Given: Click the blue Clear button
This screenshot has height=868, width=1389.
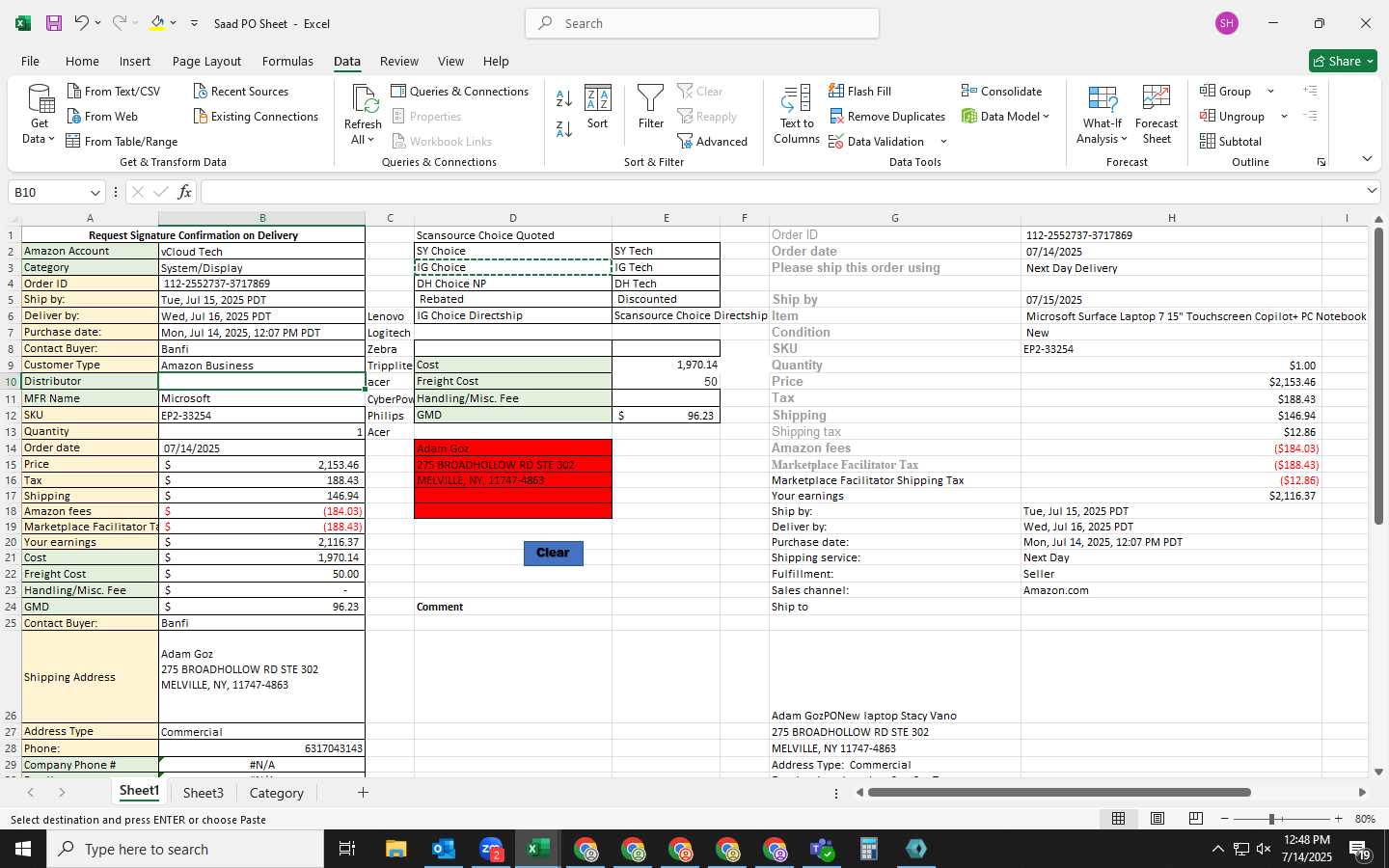Looking at the screenshot, I should click(x=553, y=553).
